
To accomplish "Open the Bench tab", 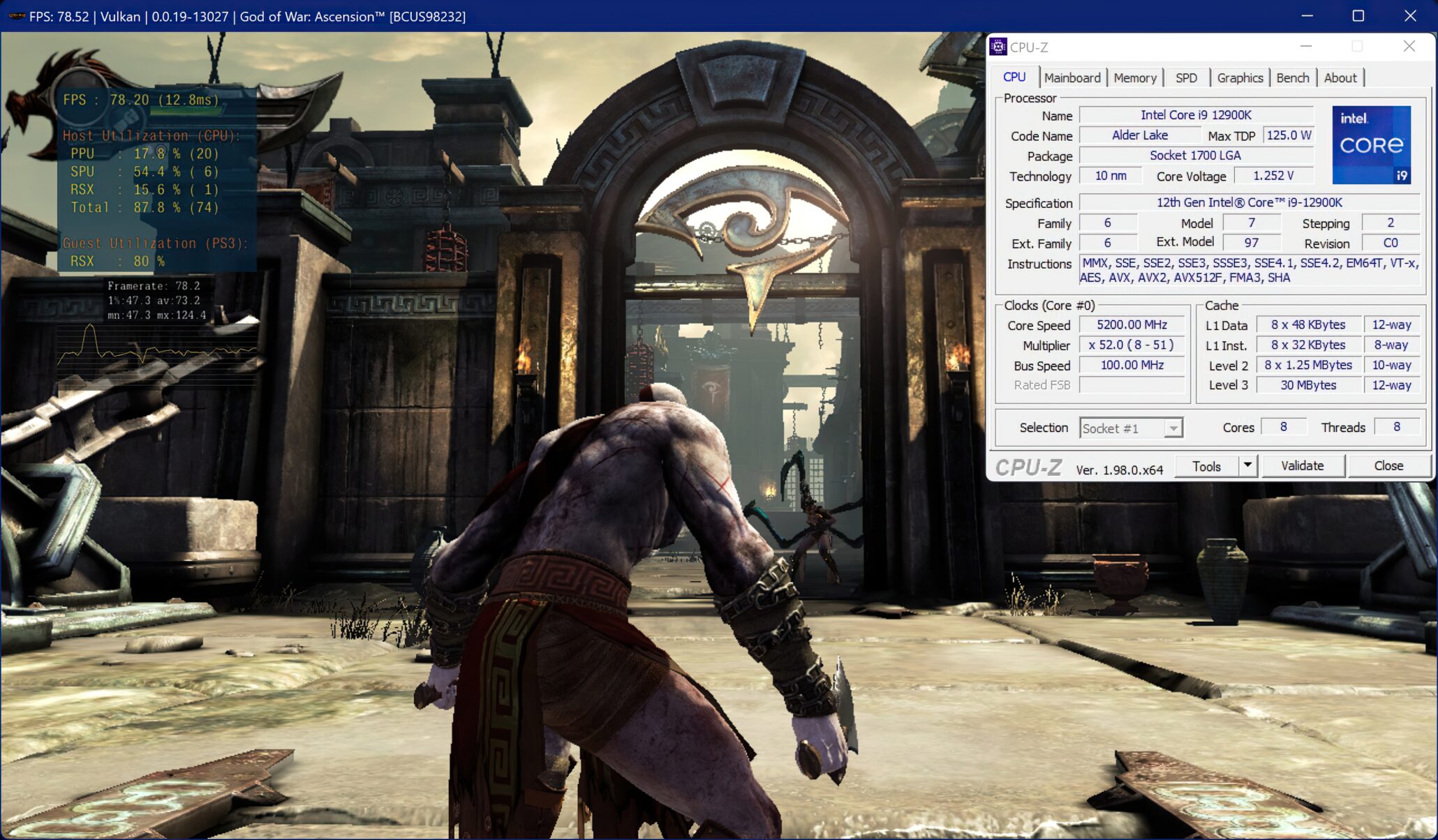I will 1293,77.
